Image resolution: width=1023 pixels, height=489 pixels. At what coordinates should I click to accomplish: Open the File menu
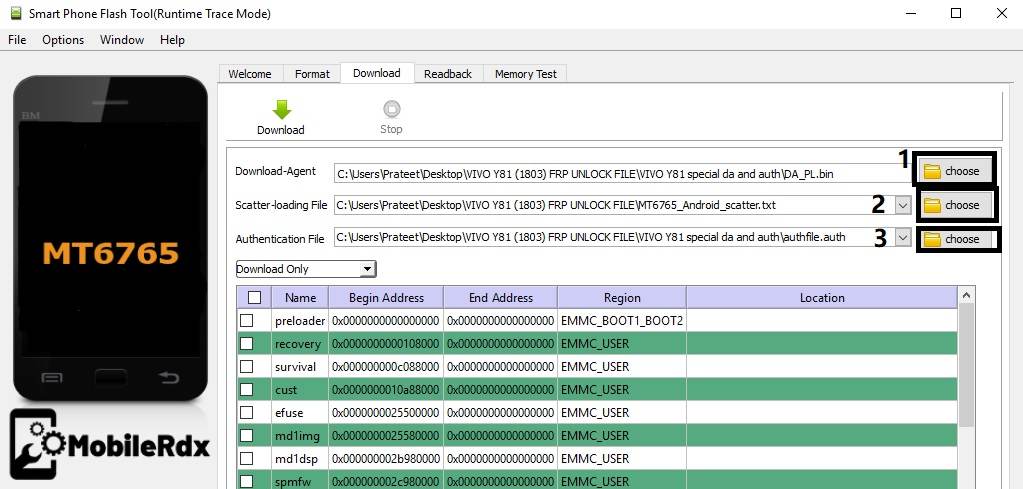(x=17, y=40)
